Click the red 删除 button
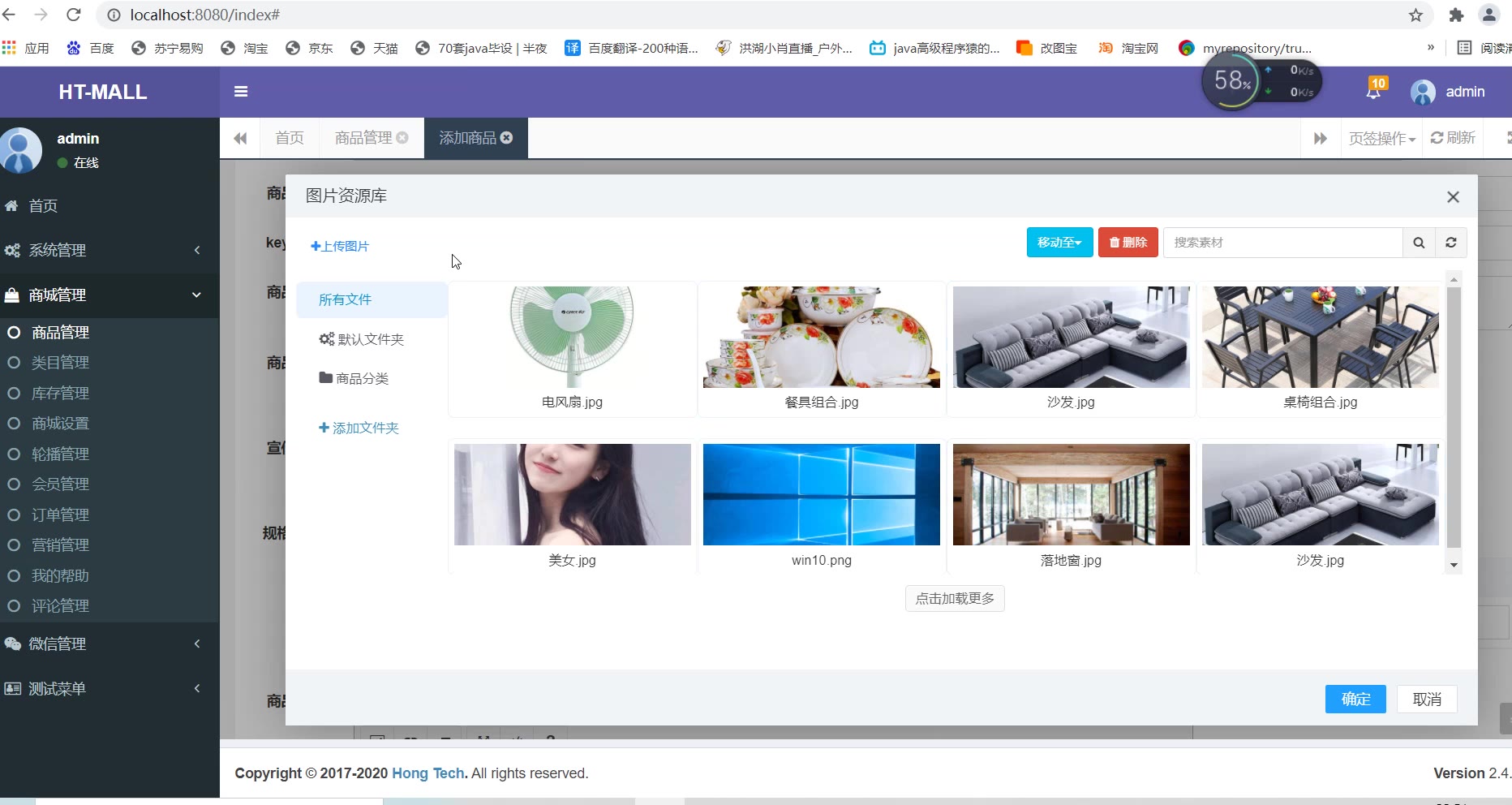This screenshot has width=1512, height=805. pos(1128,243)
